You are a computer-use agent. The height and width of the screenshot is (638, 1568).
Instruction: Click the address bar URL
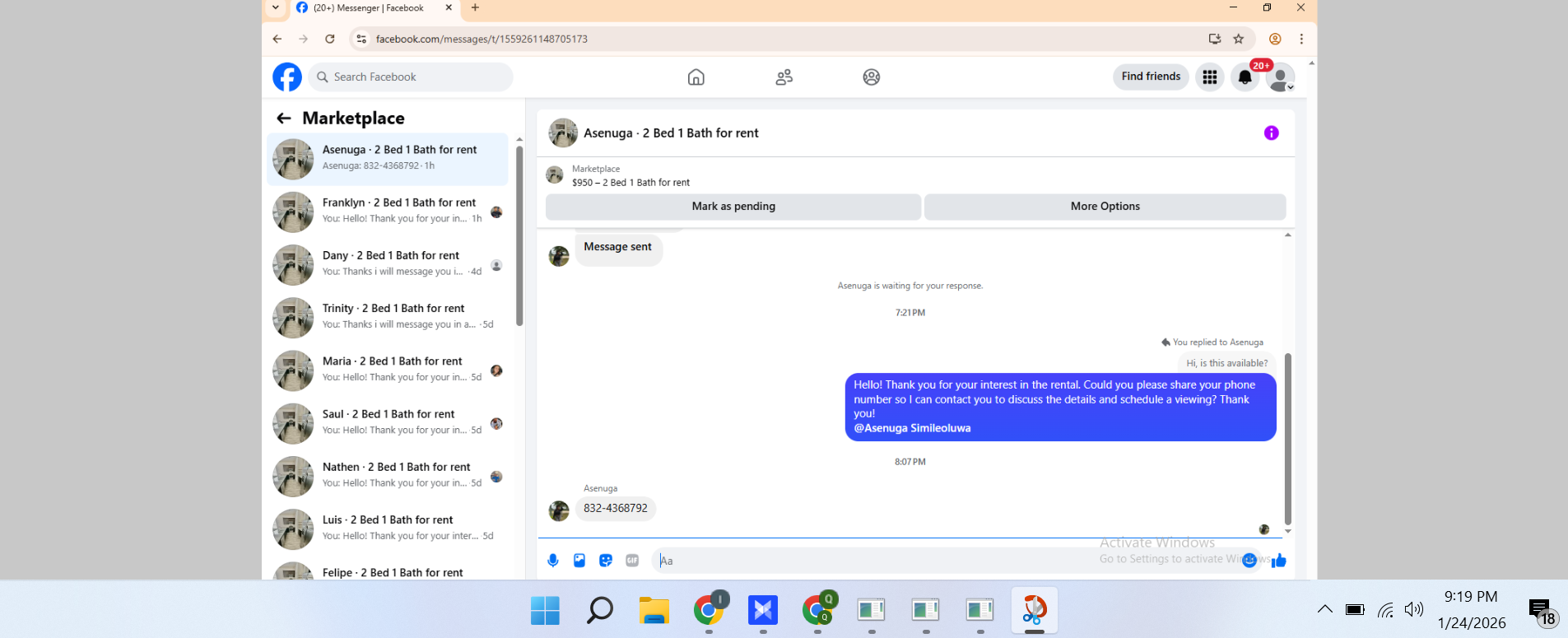pyautogui.click(x=482, y=39)
